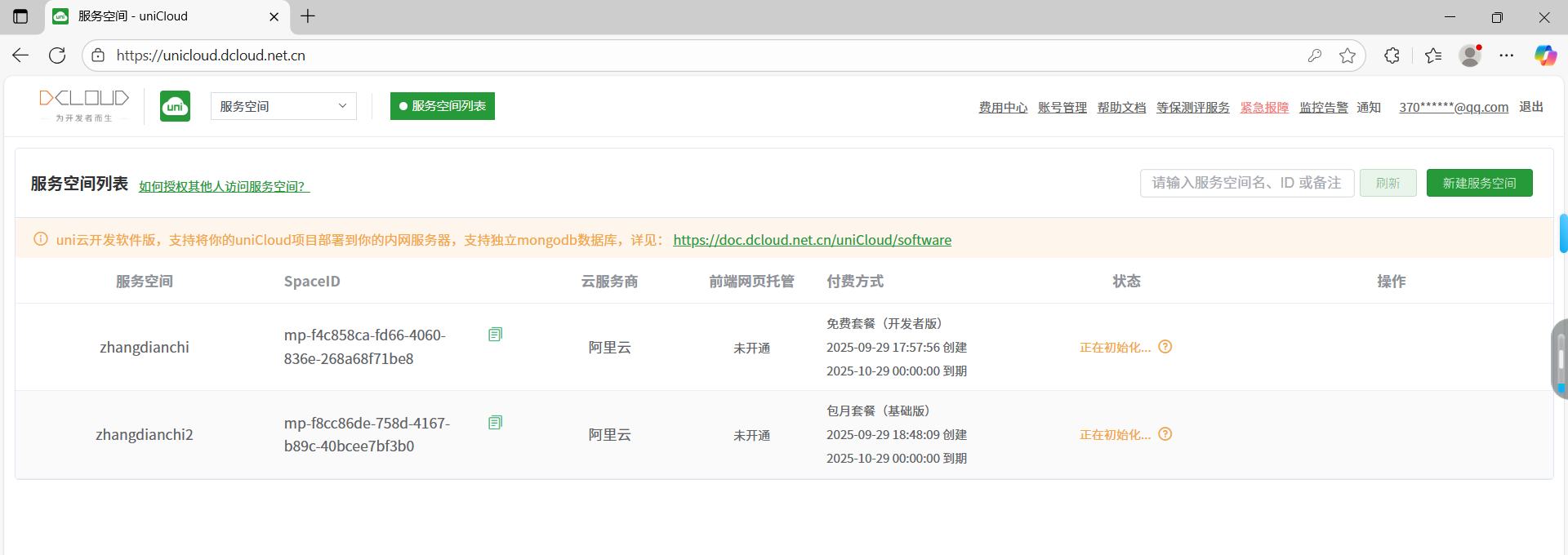Bookmark this page with star icon
The image size is (1568, 555).
[x=1347, y=55]
